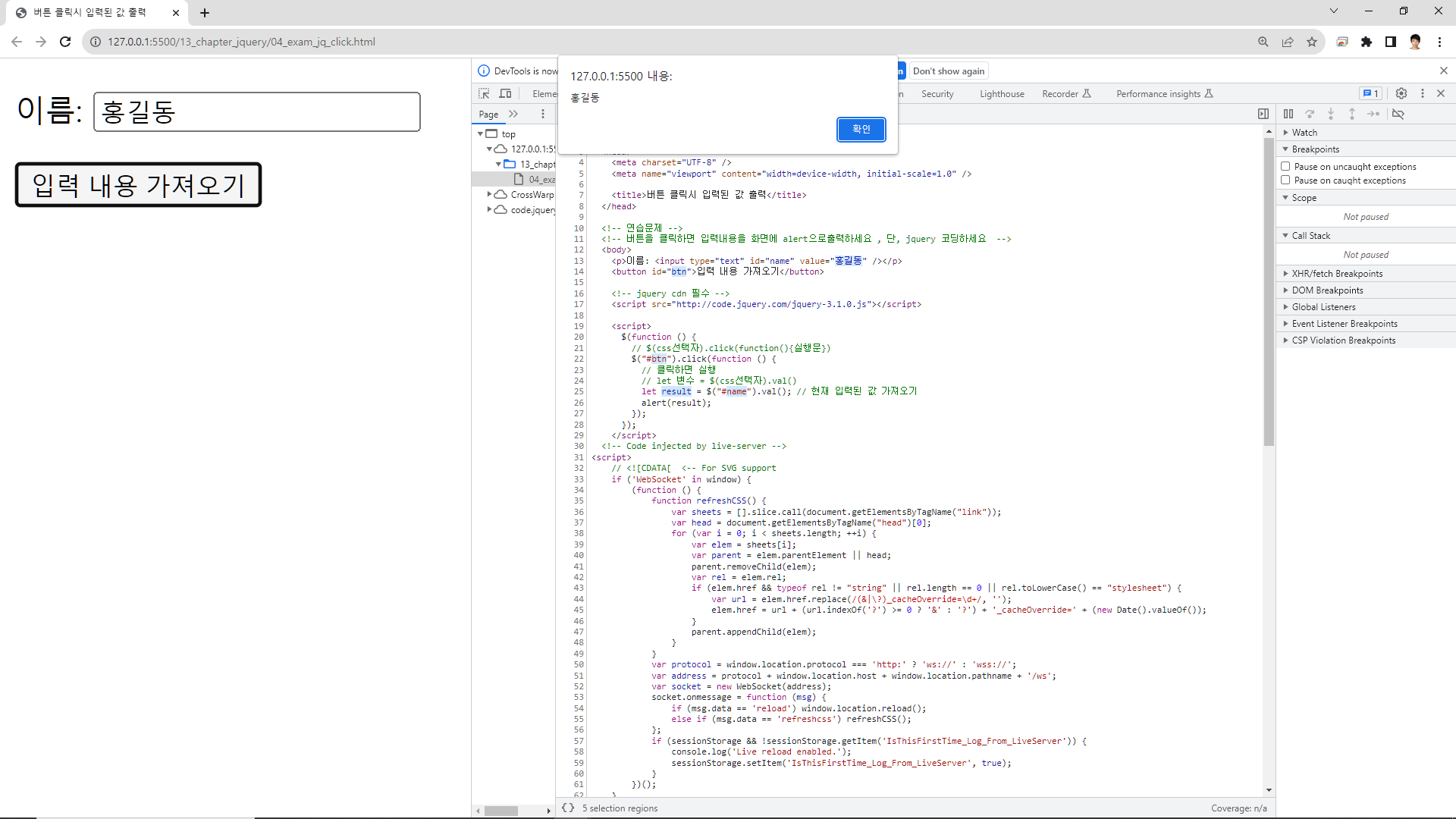The height and width of the screenshot is (819, 1456).
Task: Switch to the Lighthouse tab
Action: pos(1001,94)
